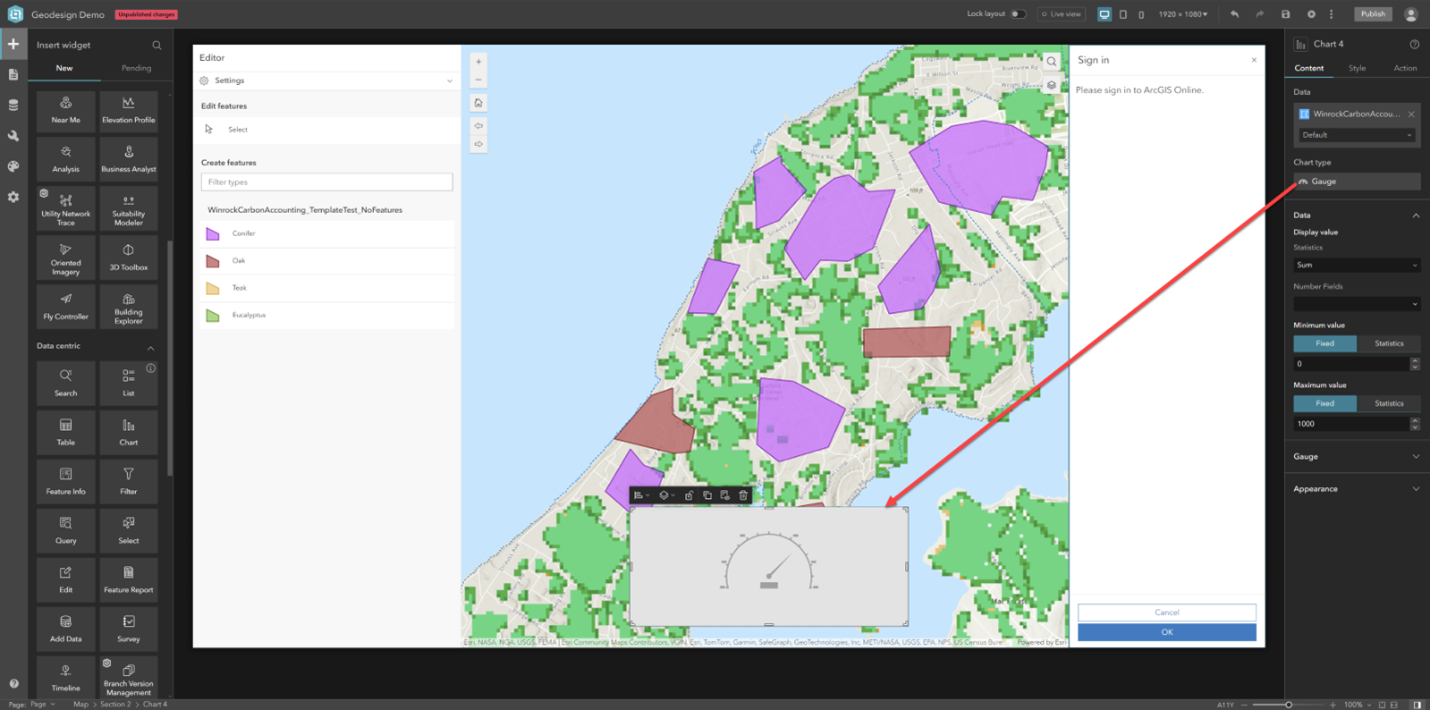Click the map zoom in button
Viewport: 1430px width, 710px height.
click(x=479, y=62)
